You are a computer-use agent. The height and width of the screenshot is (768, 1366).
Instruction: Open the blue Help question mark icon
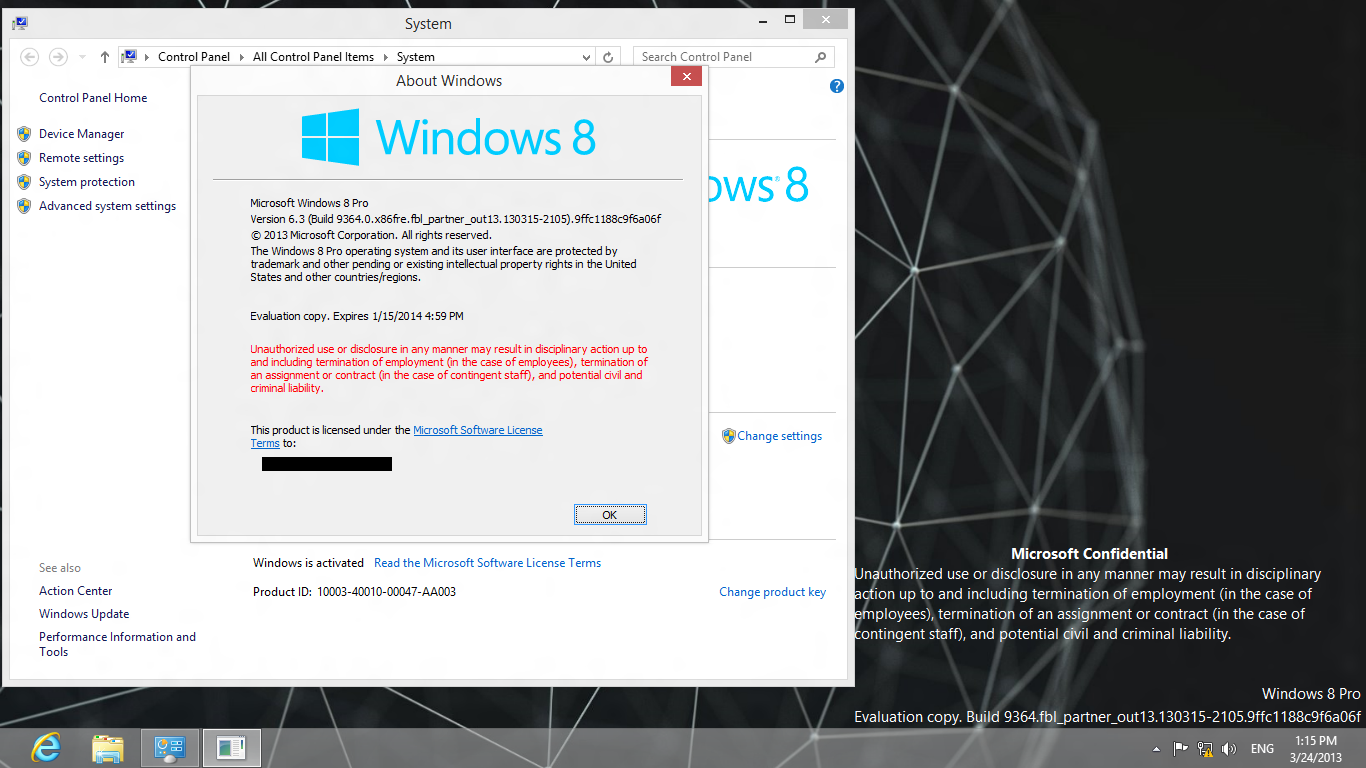tap(837, 86)
